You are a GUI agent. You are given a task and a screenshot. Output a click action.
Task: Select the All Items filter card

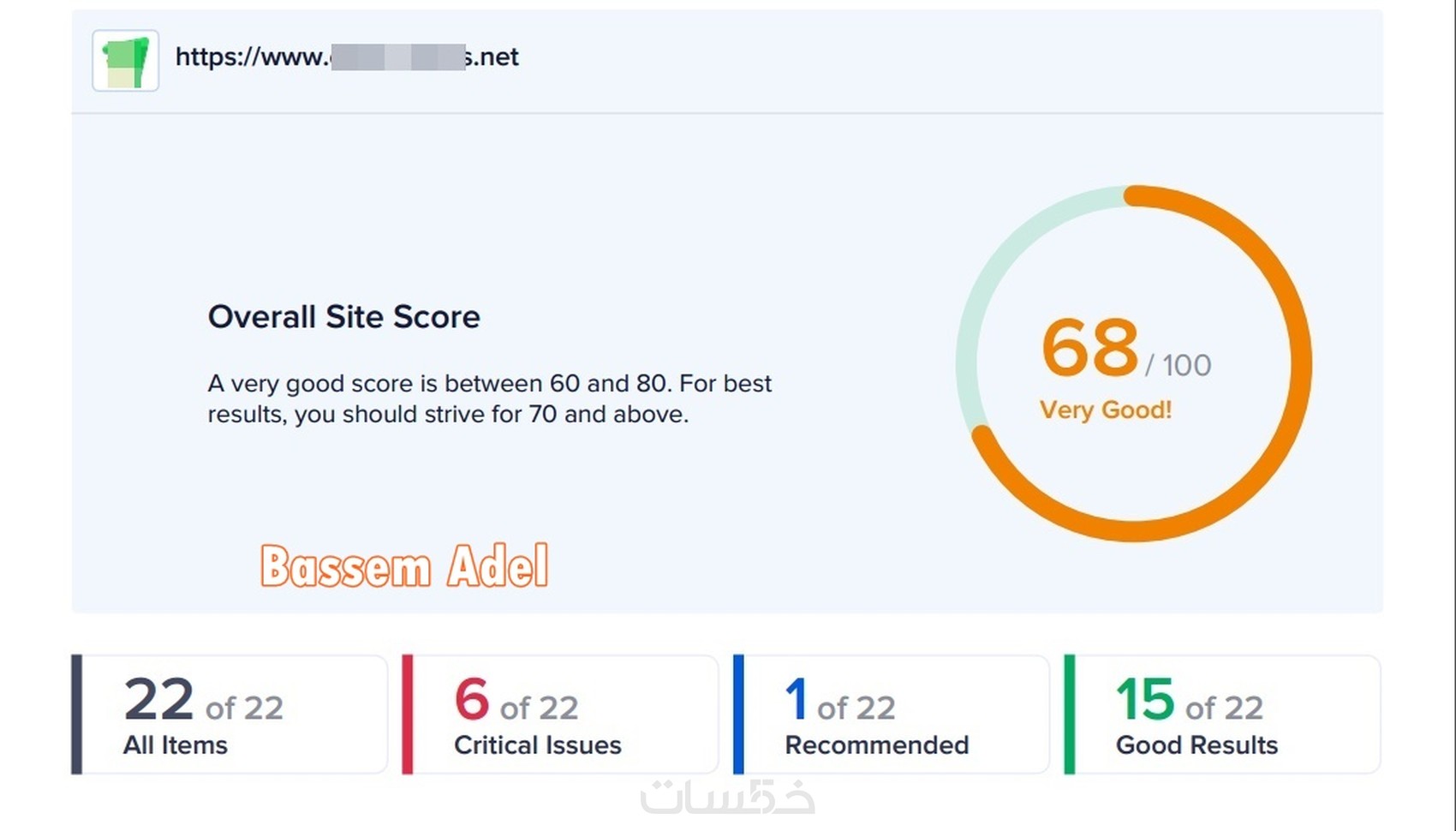230,714
